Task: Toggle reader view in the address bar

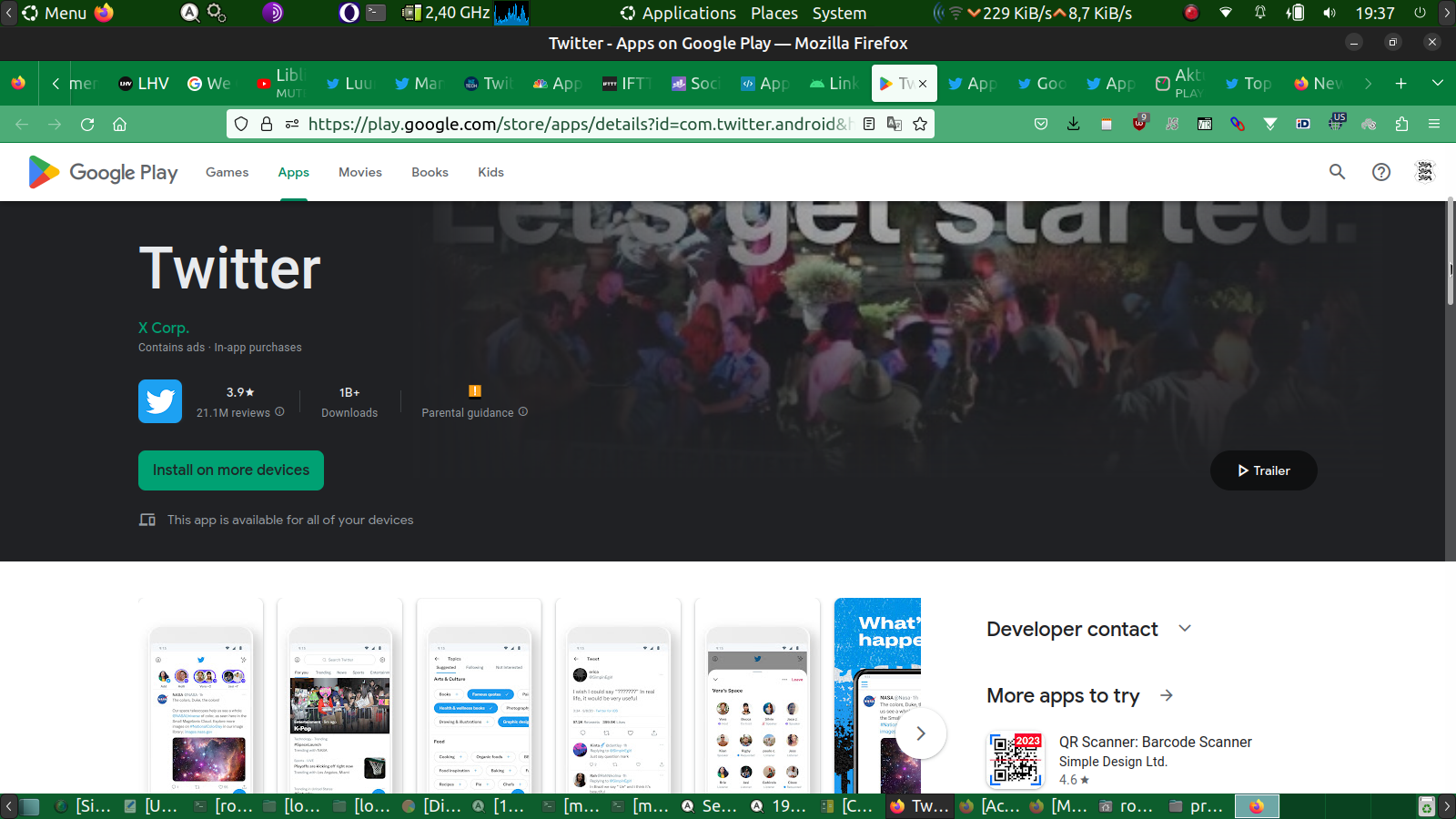Action: tap(869, 124)
